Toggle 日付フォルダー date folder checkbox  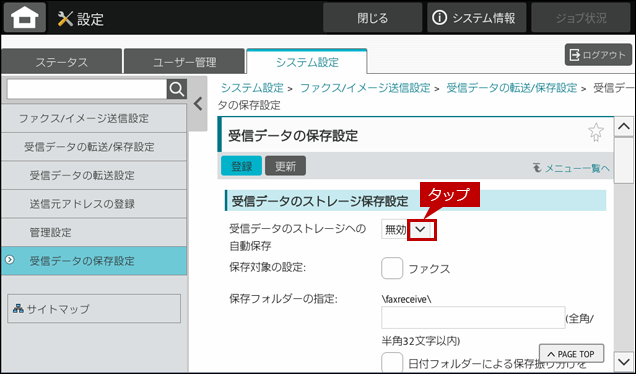coord(392,362)
